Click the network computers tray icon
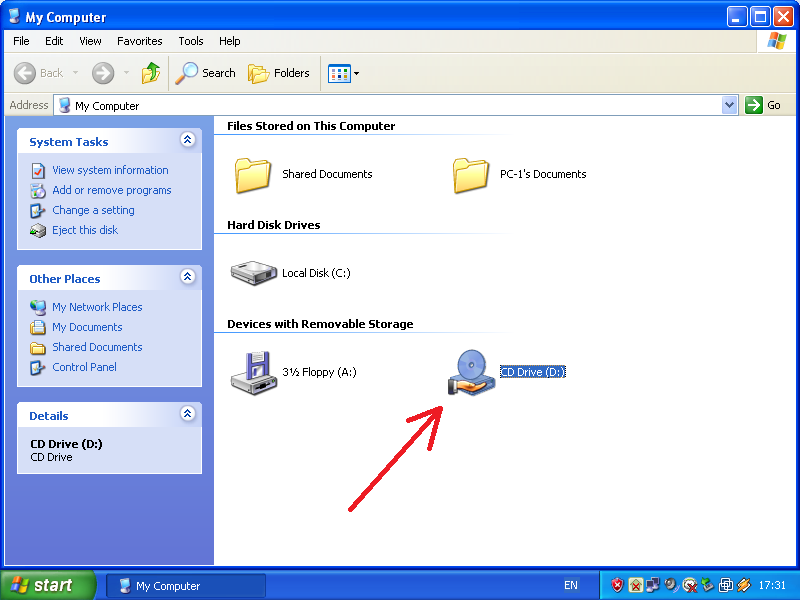 pyautogui.click(x=653, y=585)
